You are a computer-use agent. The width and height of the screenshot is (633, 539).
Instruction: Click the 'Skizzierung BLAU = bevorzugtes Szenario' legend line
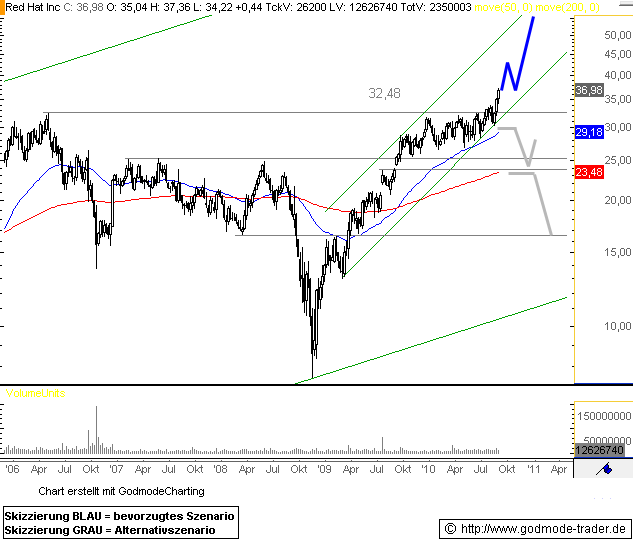click(119, 516)
